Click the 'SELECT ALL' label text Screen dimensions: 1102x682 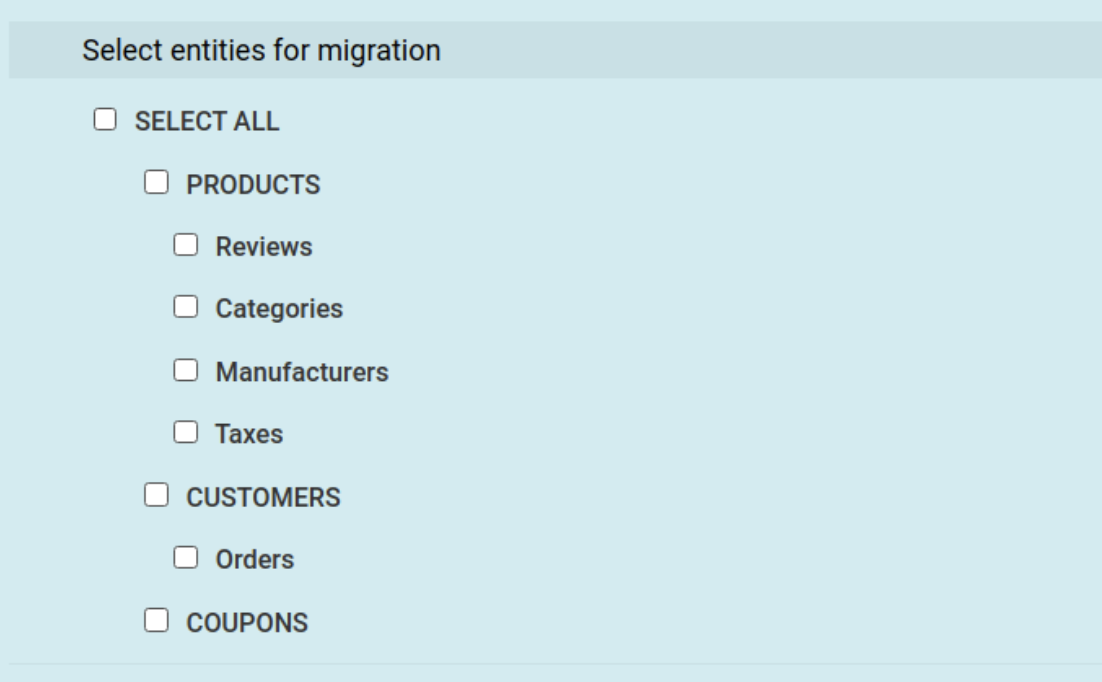click(207, 122)
